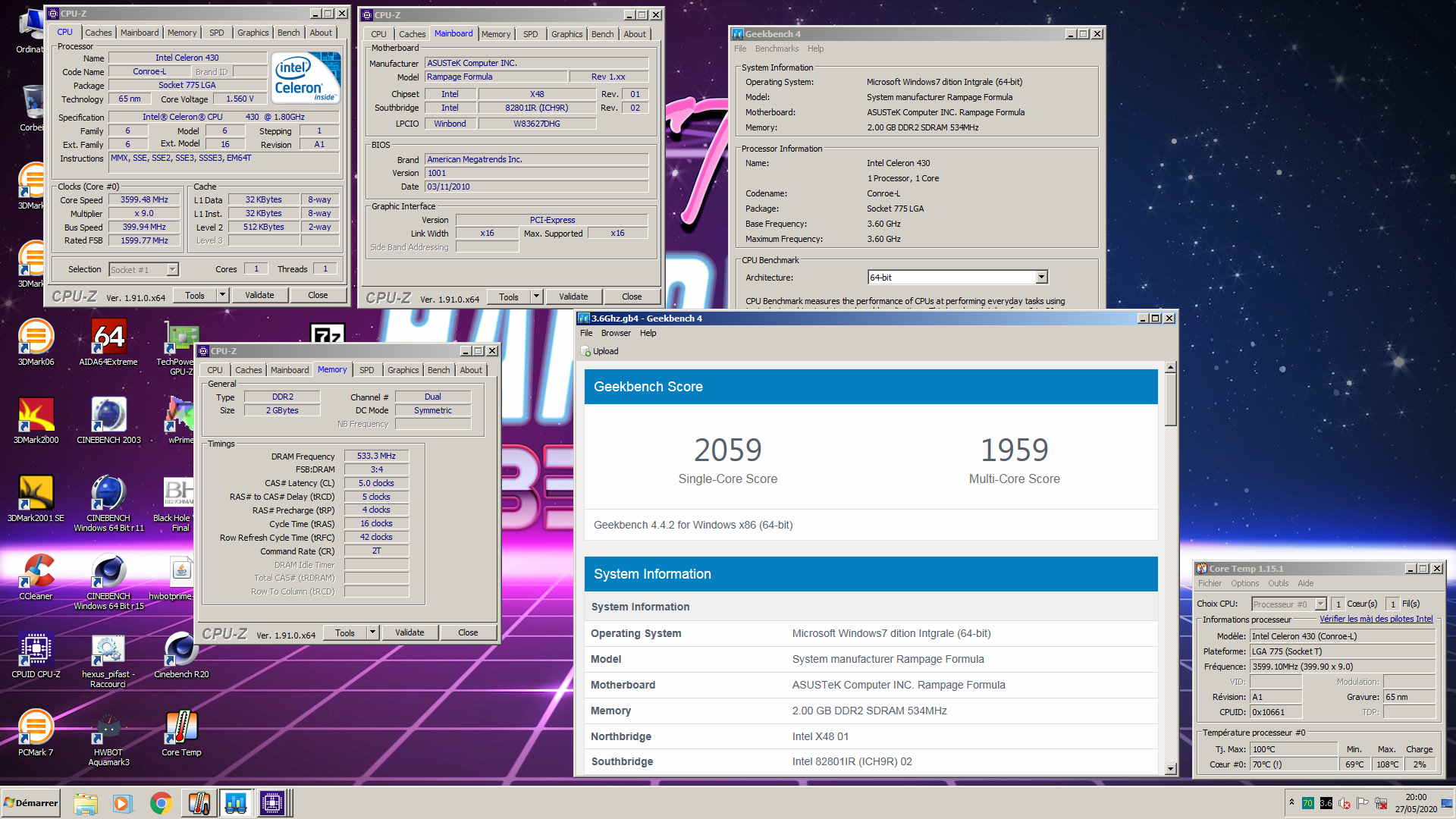Click the Cœur #0 temperature 70°C value
The image size is (1456, 819).
click(x=1294, y=764)
